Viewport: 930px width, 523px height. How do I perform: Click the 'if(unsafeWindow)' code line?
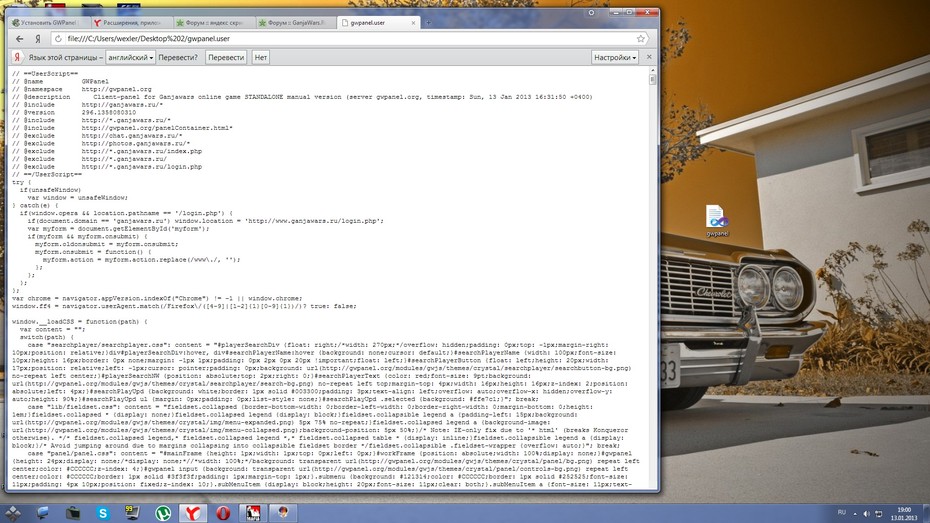pyautogui.click(x=50, y=190)
